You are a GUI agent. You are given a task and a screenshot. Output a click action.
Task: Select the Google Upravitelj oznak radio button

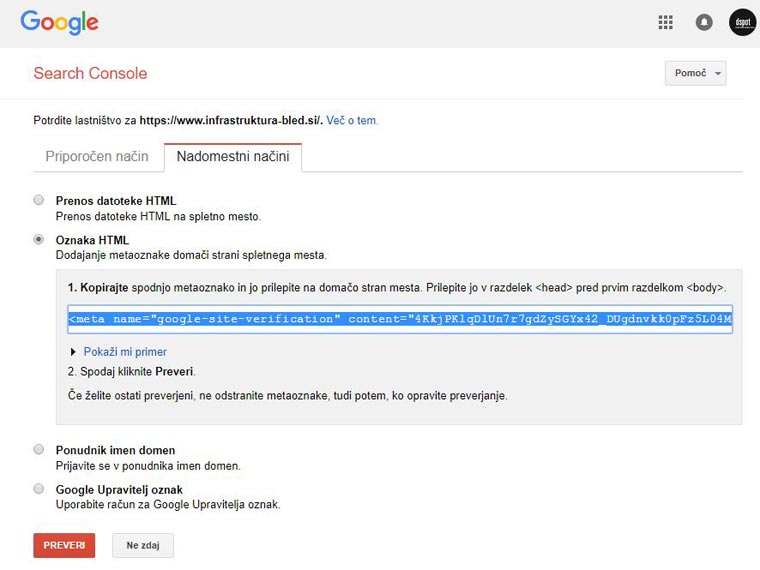(x=38, y=489)
